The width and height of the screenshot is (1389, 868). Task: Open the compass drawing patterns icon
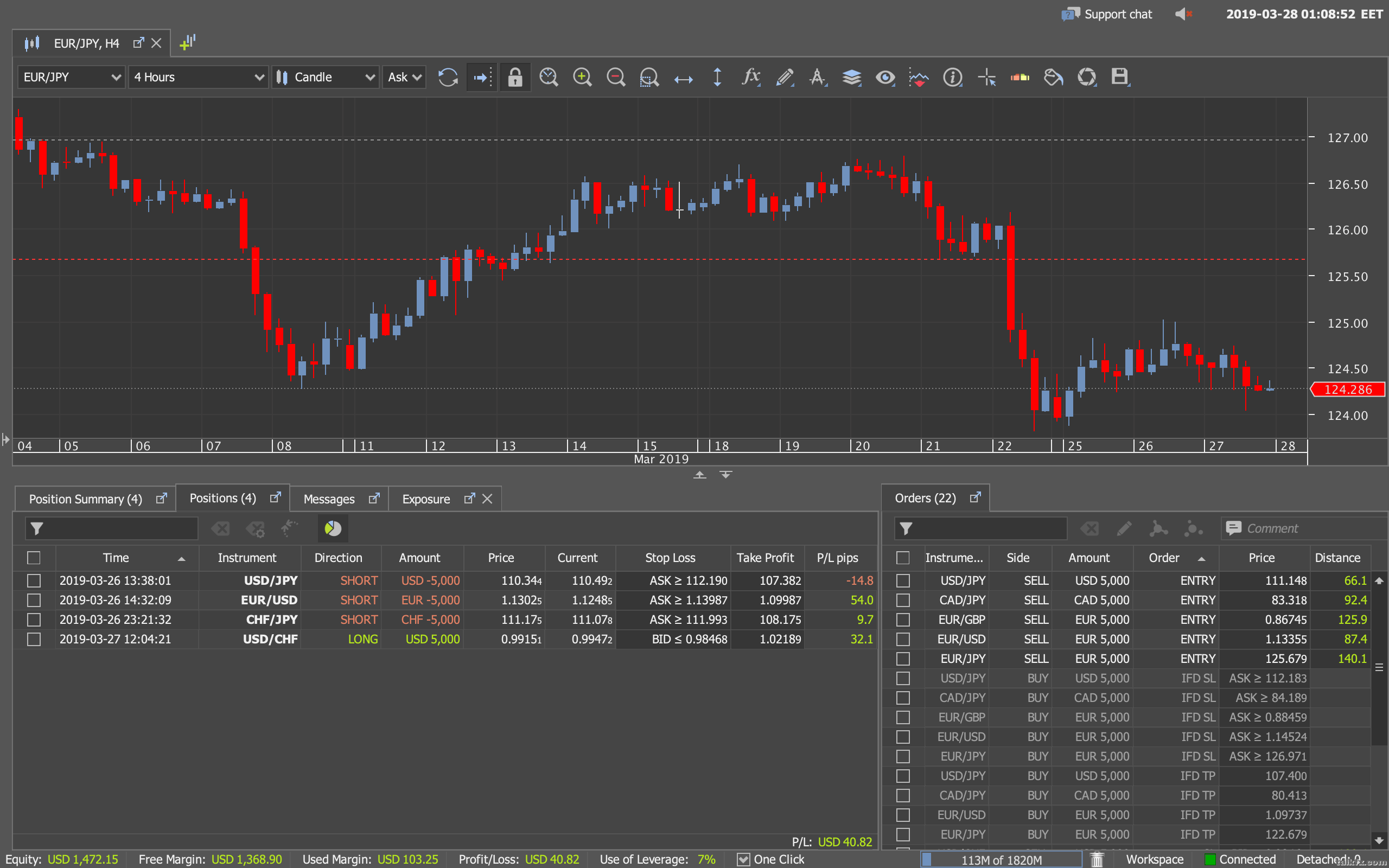[x=818, y=77]
